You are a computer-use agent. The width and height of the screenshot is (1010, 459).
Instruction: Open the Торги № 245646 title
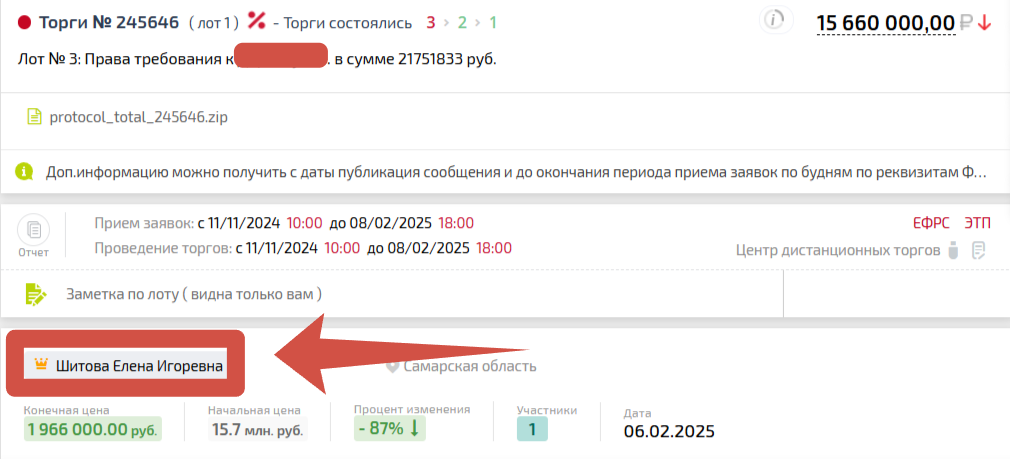pyautogui.click(x=109, y=23)
